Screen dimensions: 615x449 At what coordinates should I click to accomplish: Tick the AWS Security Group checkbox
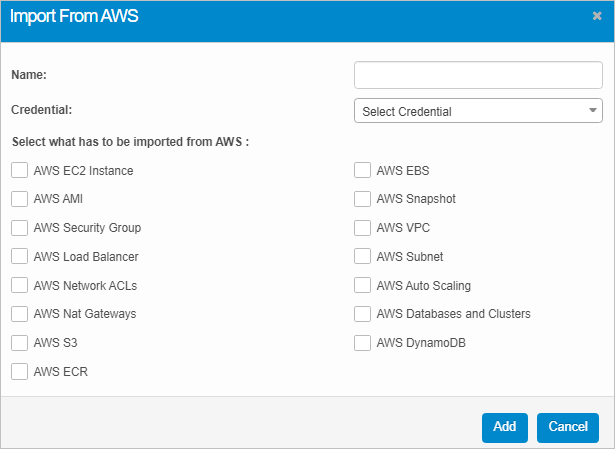click(x=20, y=228)
